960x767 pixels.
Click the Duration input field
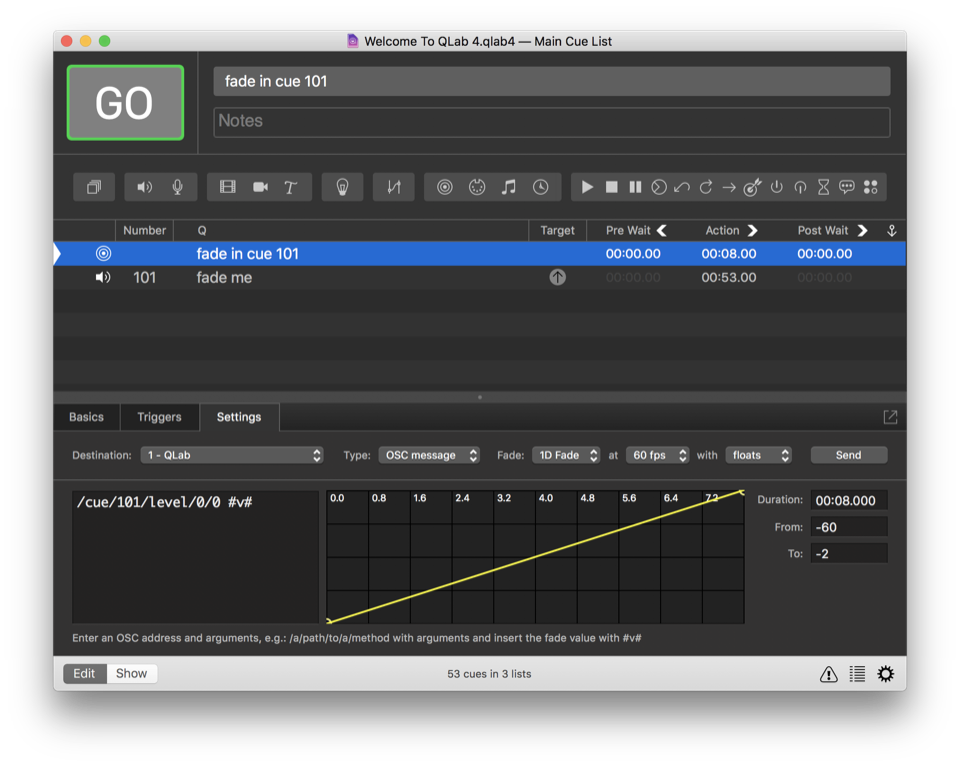(848, 500)
